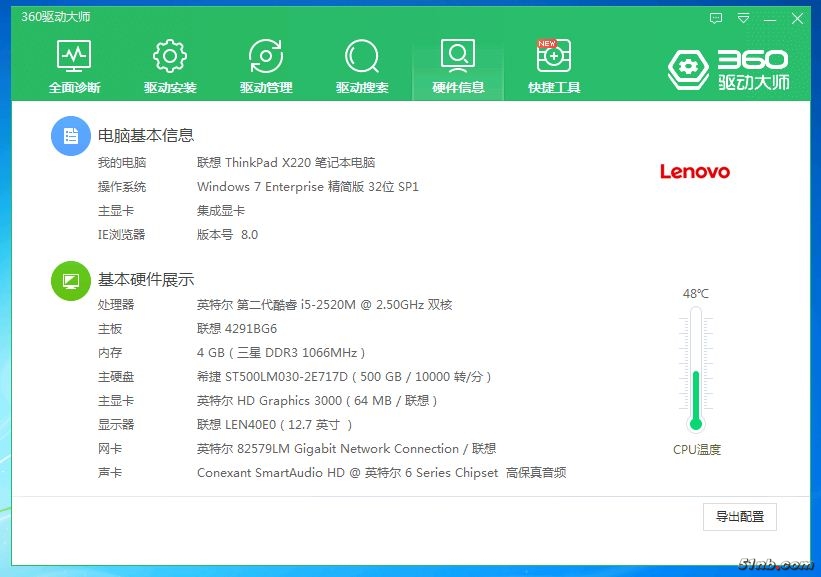Click the 我的电脑 label
821x577 pixels.
[x=121, y=163]
